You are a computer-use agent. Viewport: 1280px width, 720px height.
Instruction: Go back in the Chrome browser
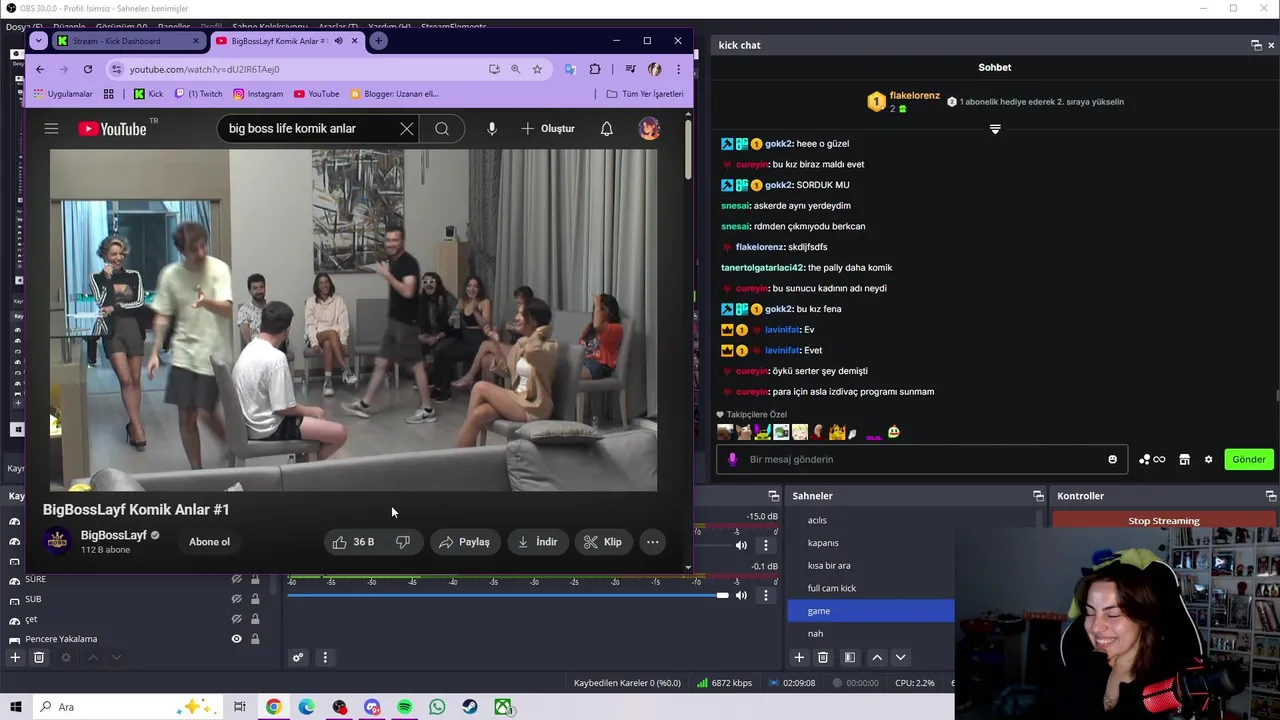pyautogui.click(x=40, y=69)
